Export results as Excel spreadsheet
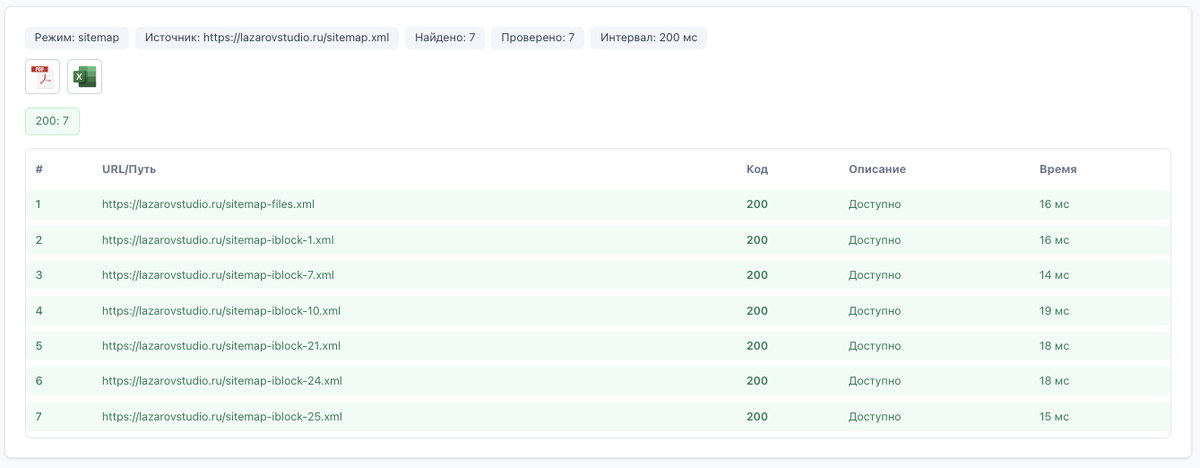 point(85,77)
